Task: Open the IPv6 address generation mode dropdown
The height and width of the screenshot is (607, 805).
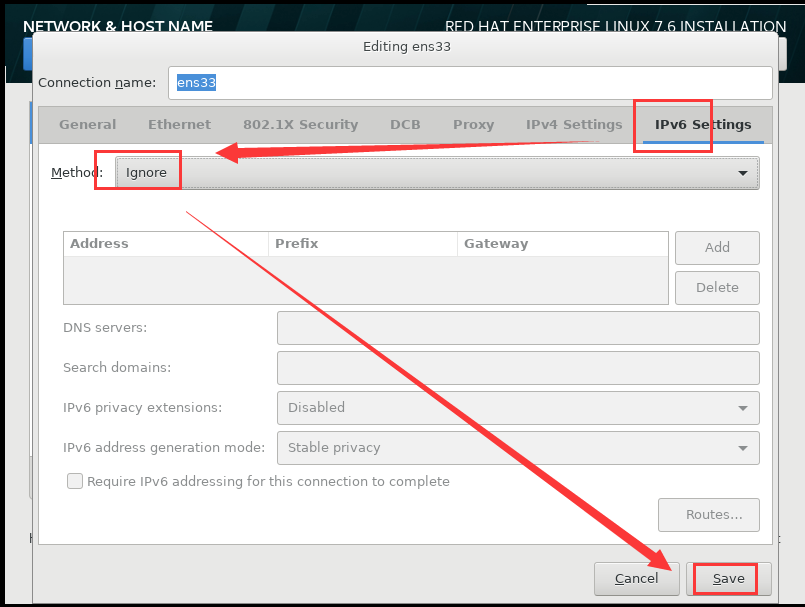Action: tap(518, 447)
